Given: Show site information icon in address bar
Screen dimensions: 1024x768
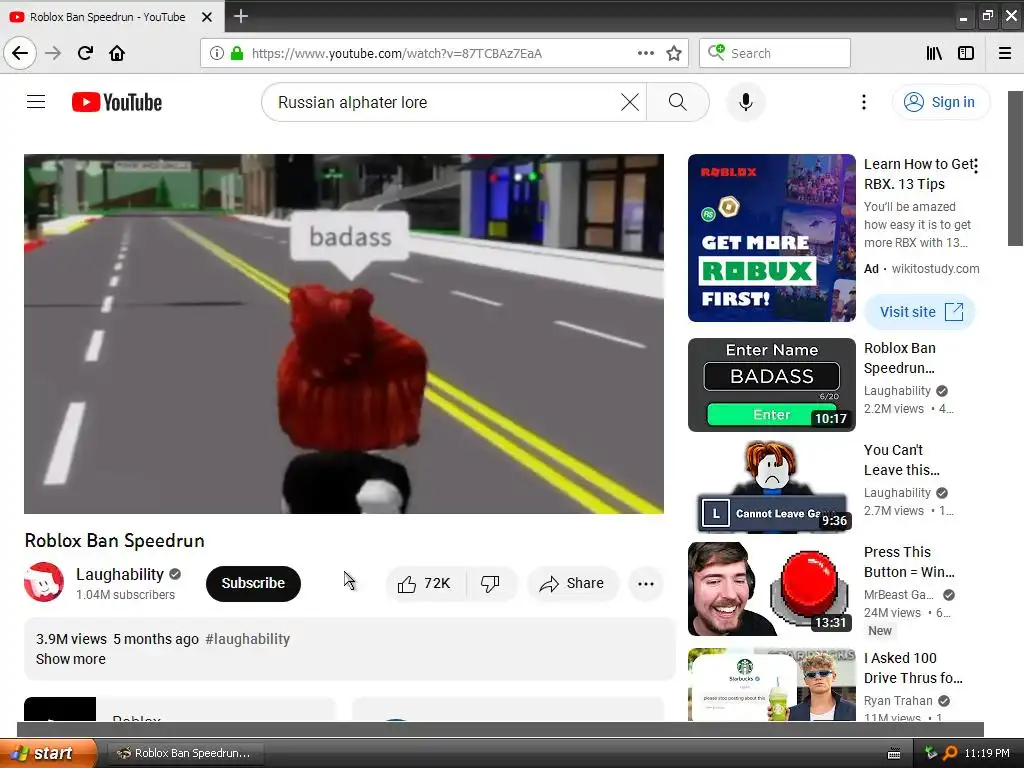Looking at the screenshot, I should point(217,54).
